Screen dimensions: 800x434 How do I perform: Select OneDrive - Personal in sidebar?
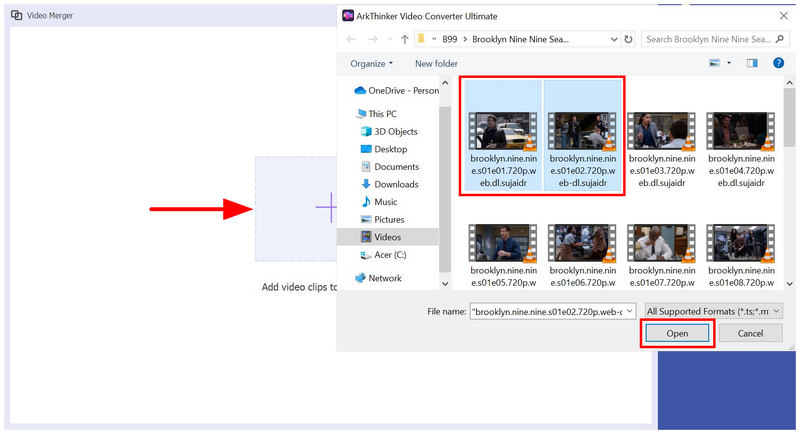pos(396,90)
